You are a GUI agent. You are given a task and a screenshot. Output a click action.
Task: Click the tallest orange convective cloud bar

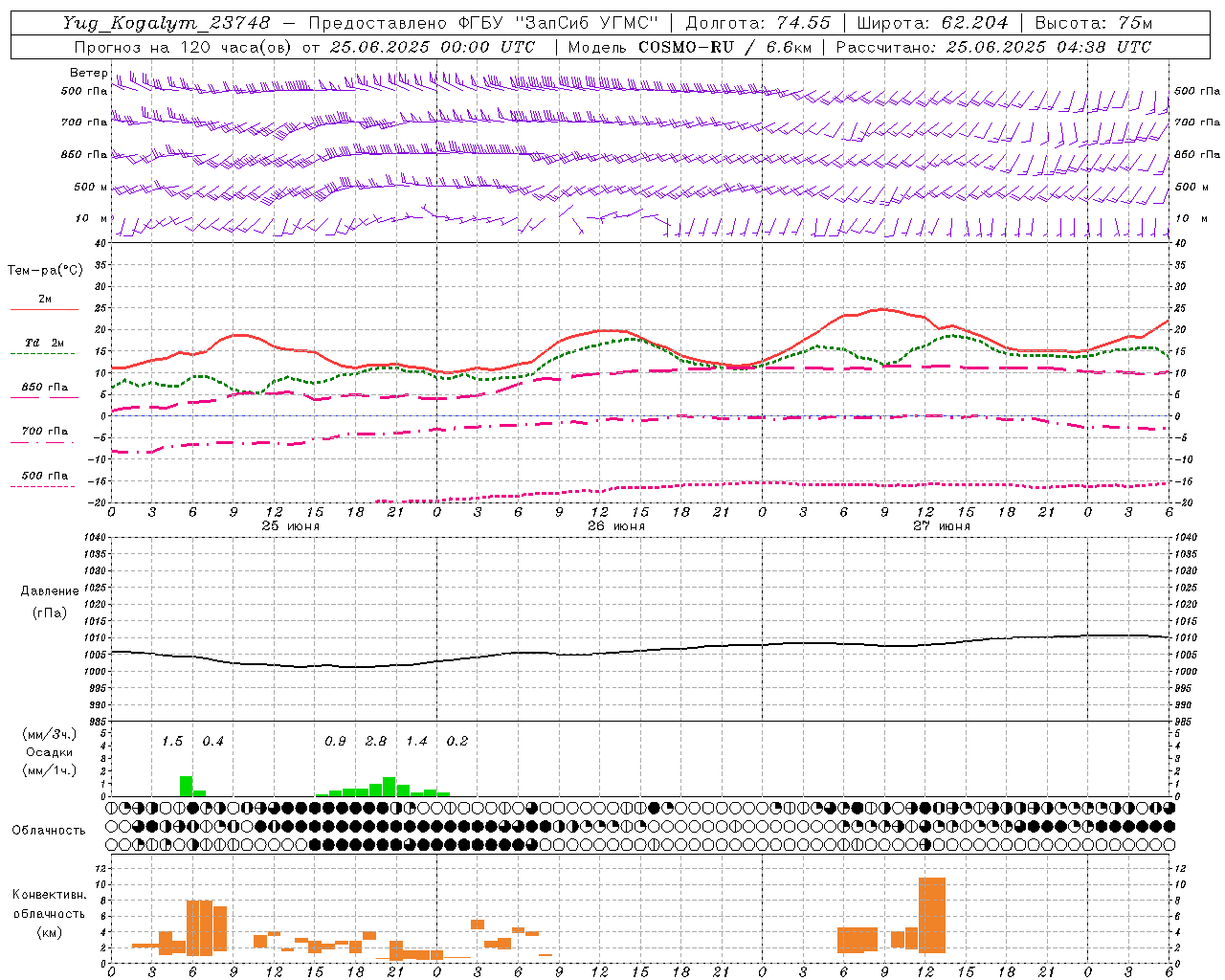point(931,915)
